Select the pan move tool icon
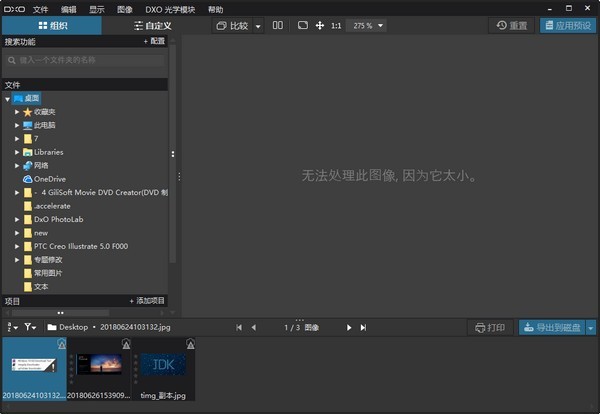The width and height of the screenshot is (600, 414). 320,26
